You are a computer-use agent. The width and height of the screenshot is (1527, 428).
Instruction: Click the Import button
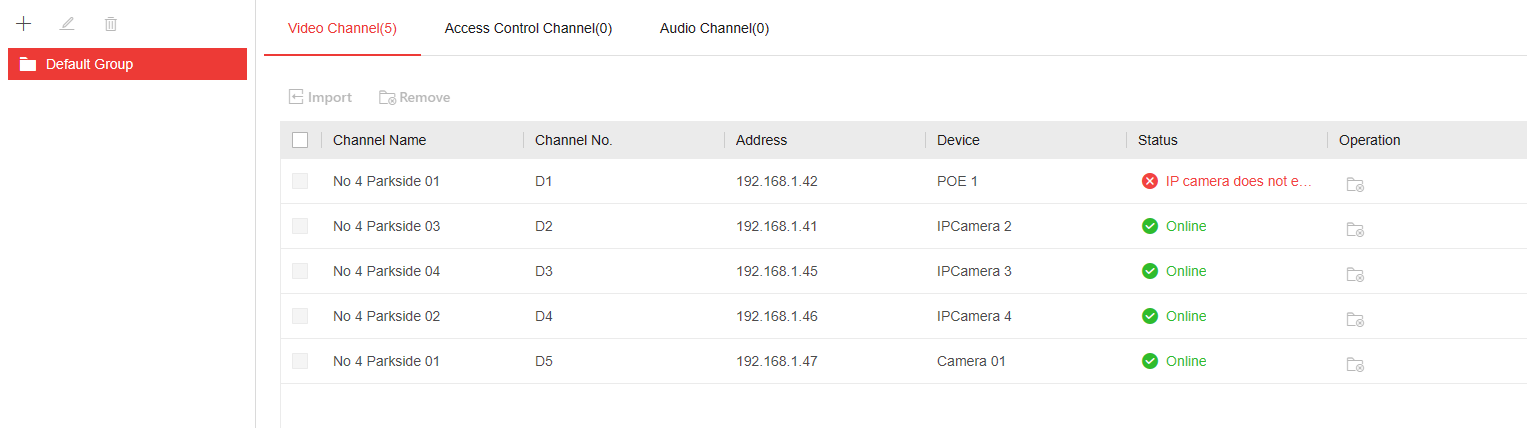(320, 97)
